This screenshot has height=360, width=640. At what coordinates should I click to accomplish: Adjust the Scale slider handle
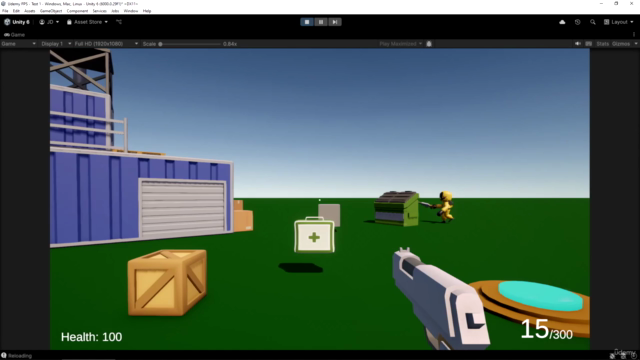click(160, 44)
